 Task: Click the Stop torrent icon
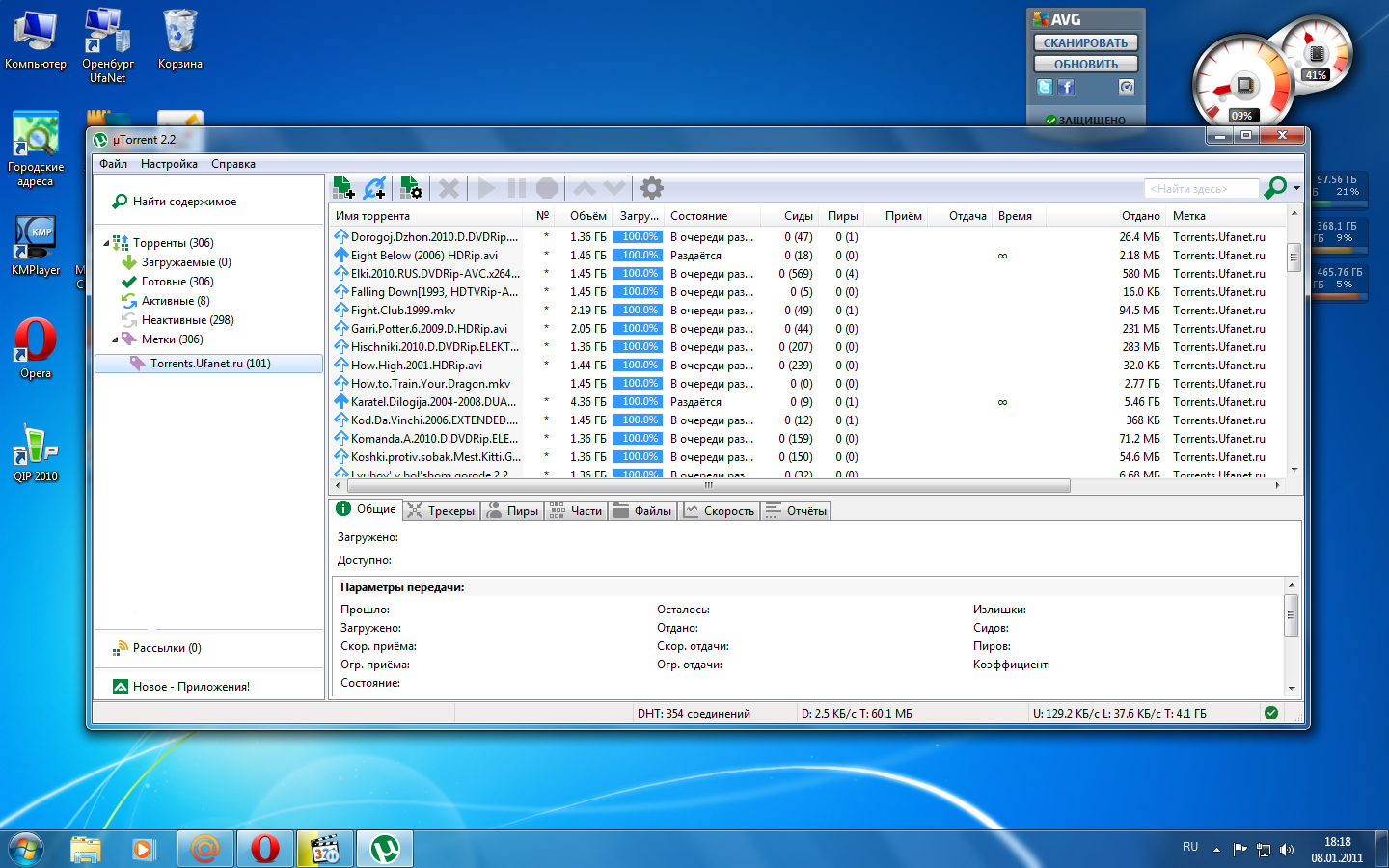coord(547,188)
